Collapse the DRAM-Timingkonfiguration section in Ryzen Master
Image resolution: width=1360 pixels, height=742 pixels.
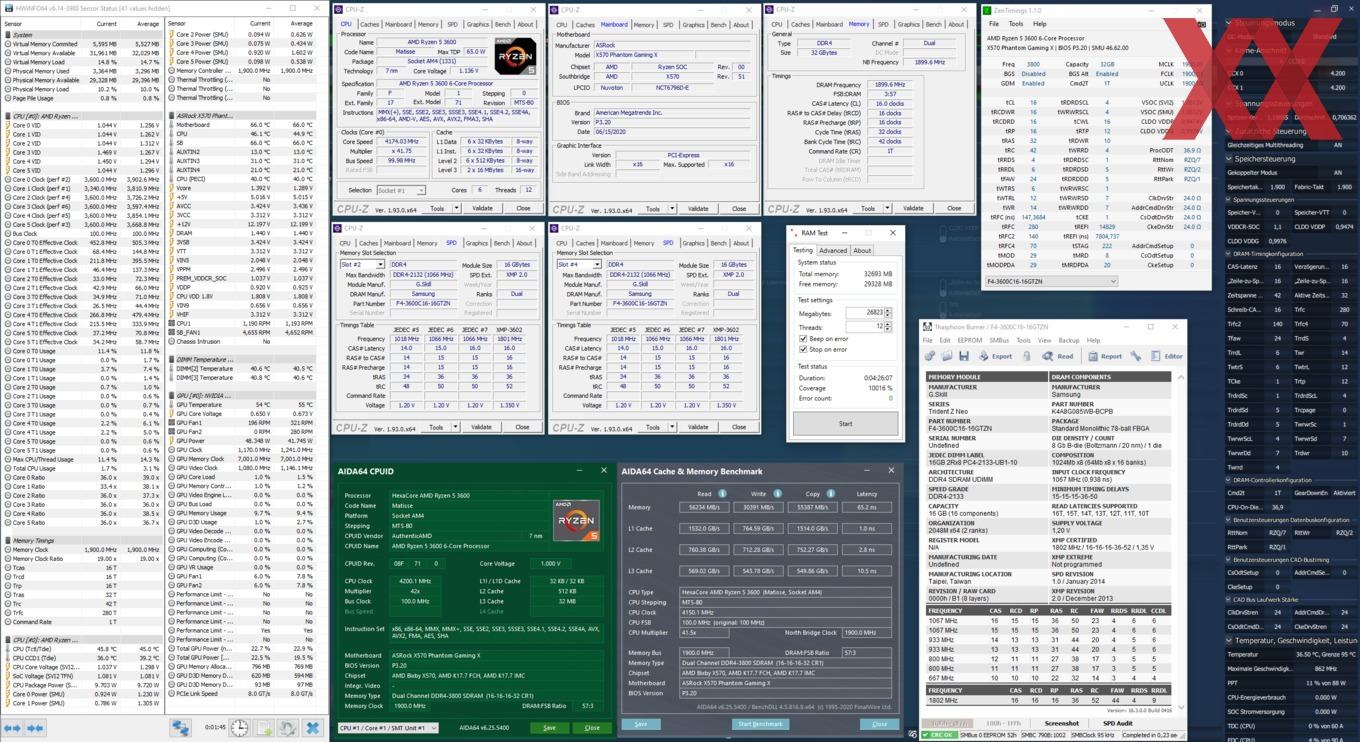1230,254
